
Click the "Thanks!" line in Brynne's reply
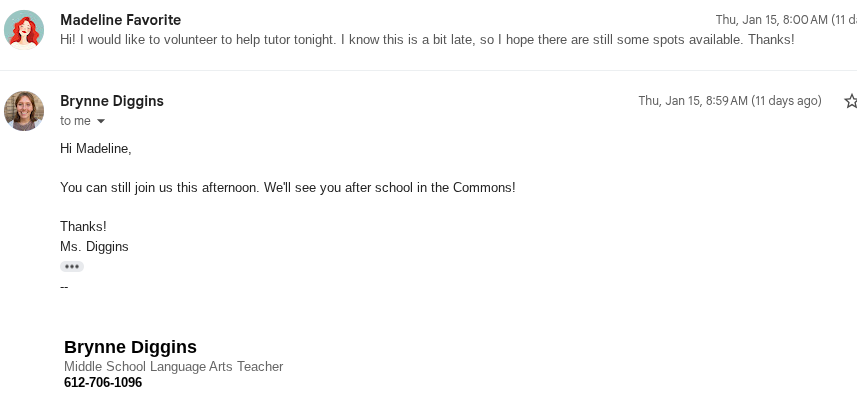pyautogui.click(x=83, y=227)
